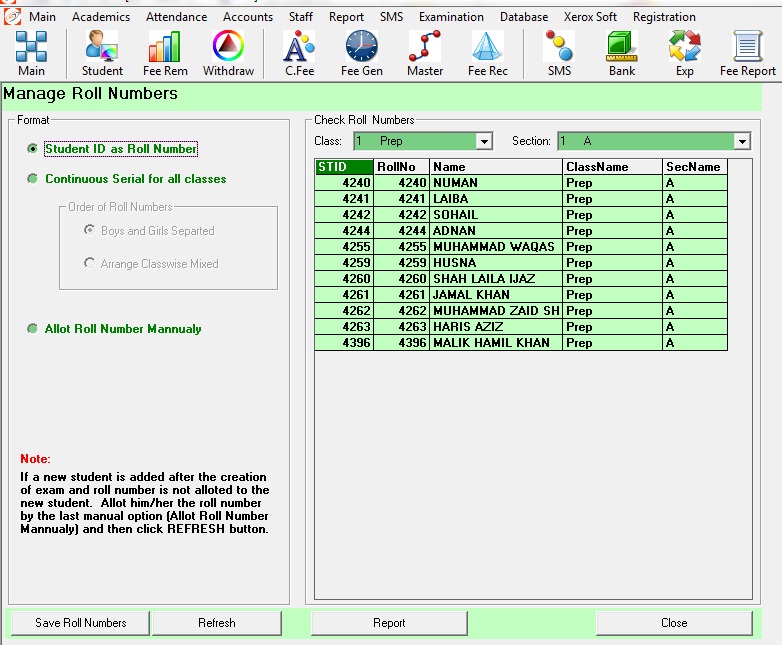Select the MUHAMMAD ZAID SH name cell
782x645 pixels.
pyautogui.click(x=496, y=310)
